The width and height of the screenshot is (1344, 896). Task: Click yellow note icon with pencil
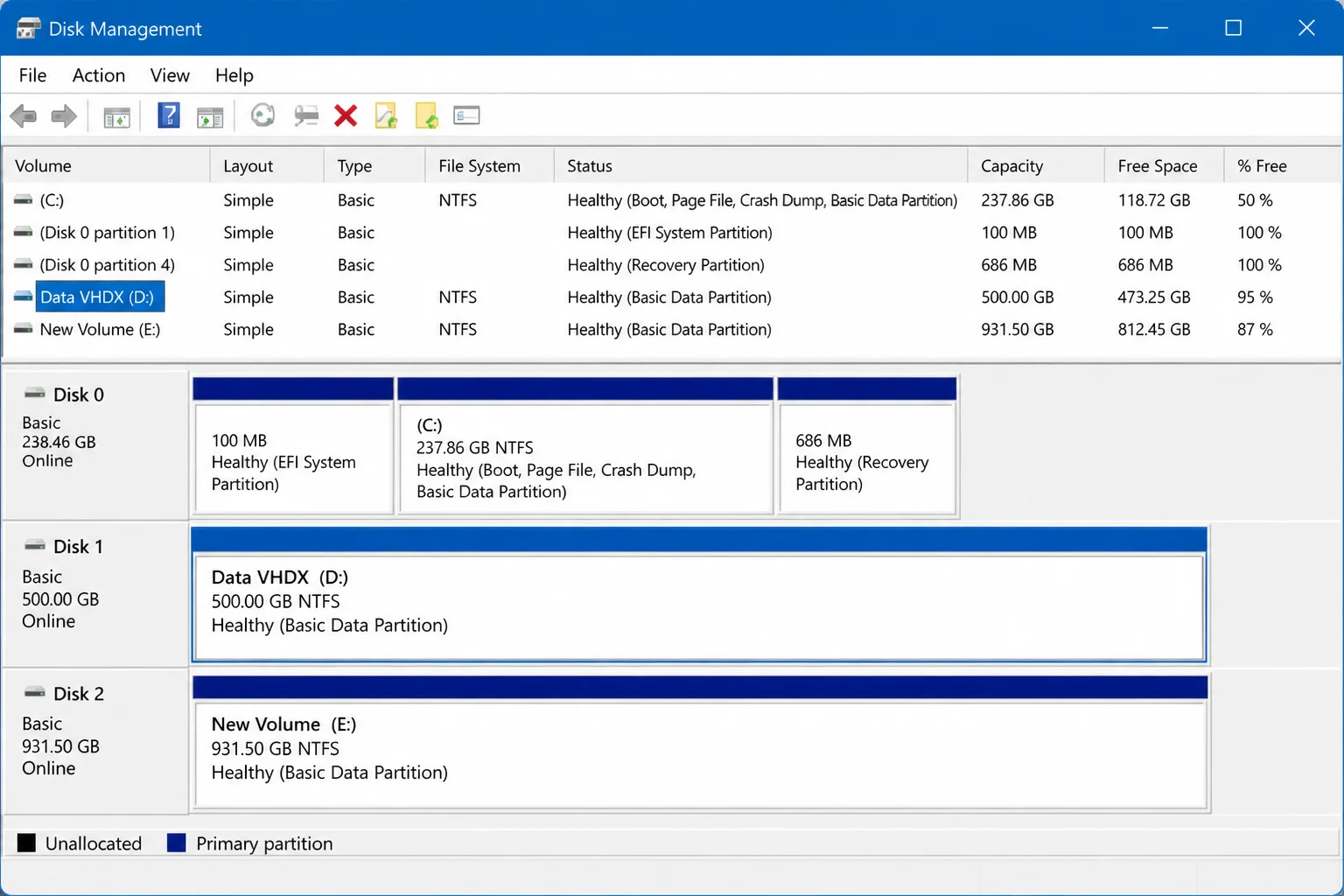click(386, 115)
